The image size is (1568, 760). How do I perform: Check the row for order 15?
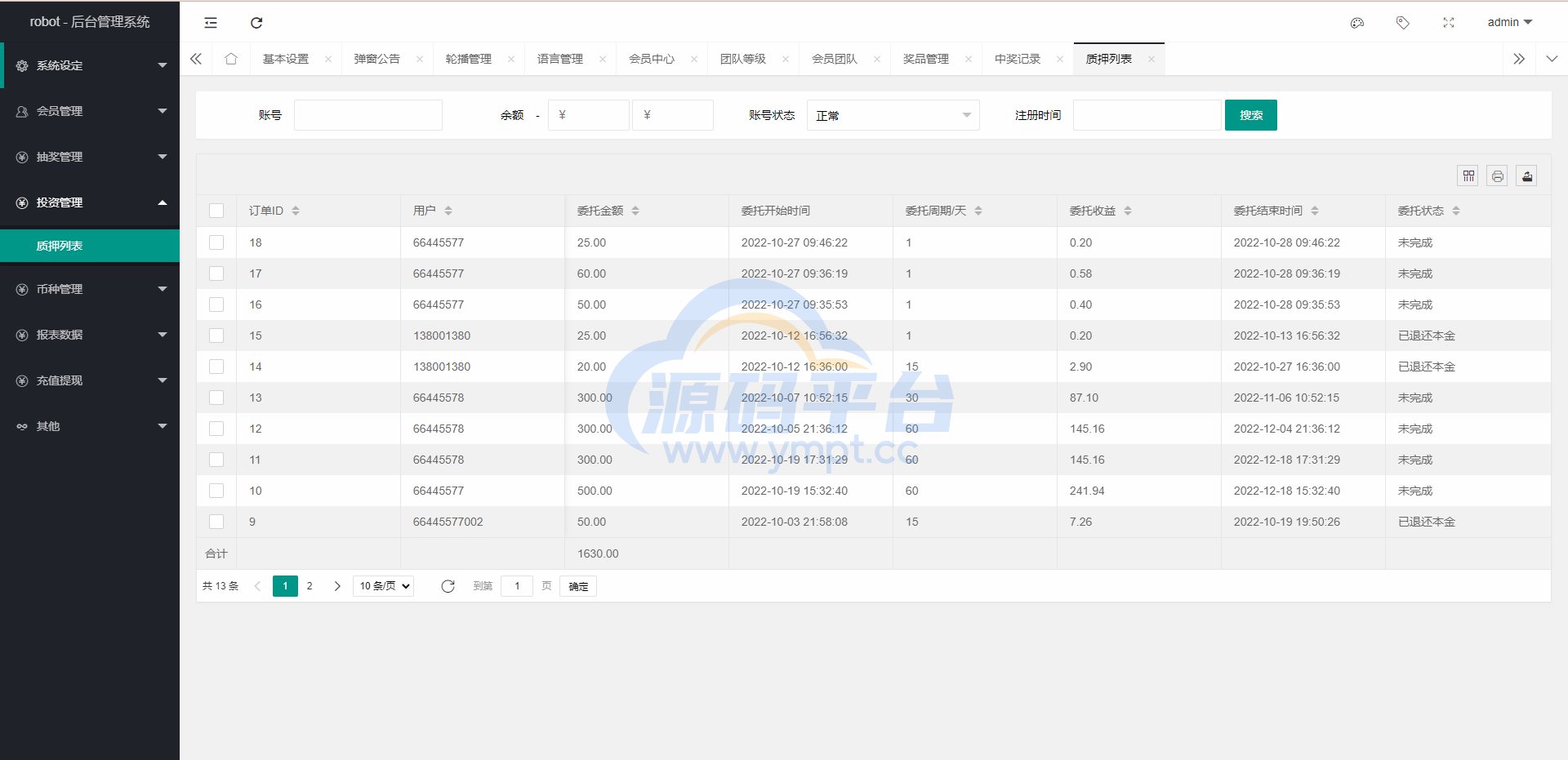coord(216,336)
